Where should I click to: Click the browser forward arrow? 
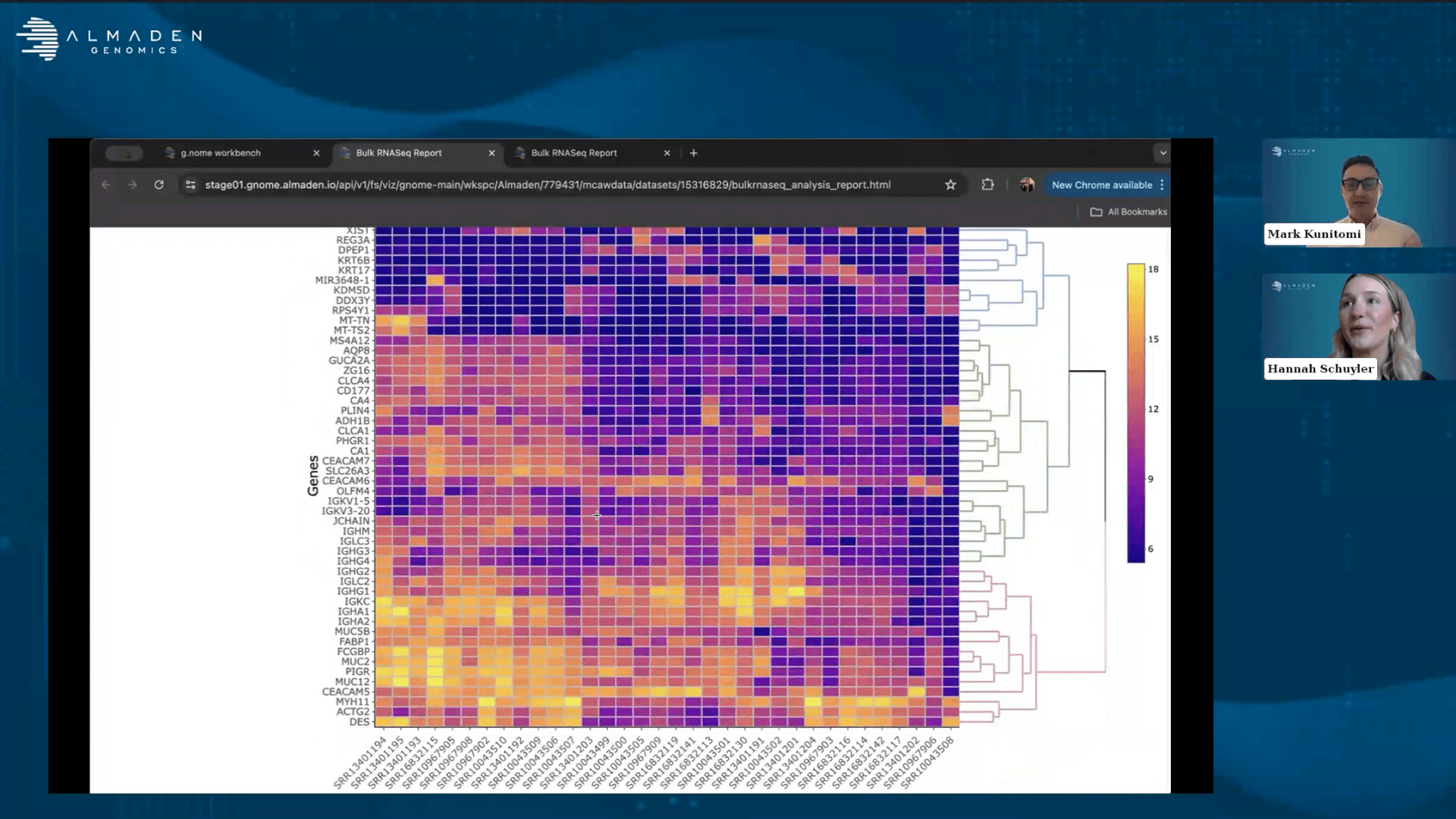[x=133, y=185]
